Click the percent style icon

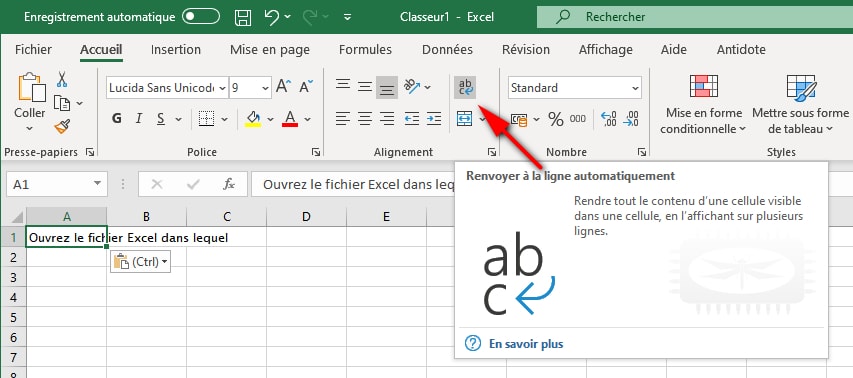[x=555, y=119]
